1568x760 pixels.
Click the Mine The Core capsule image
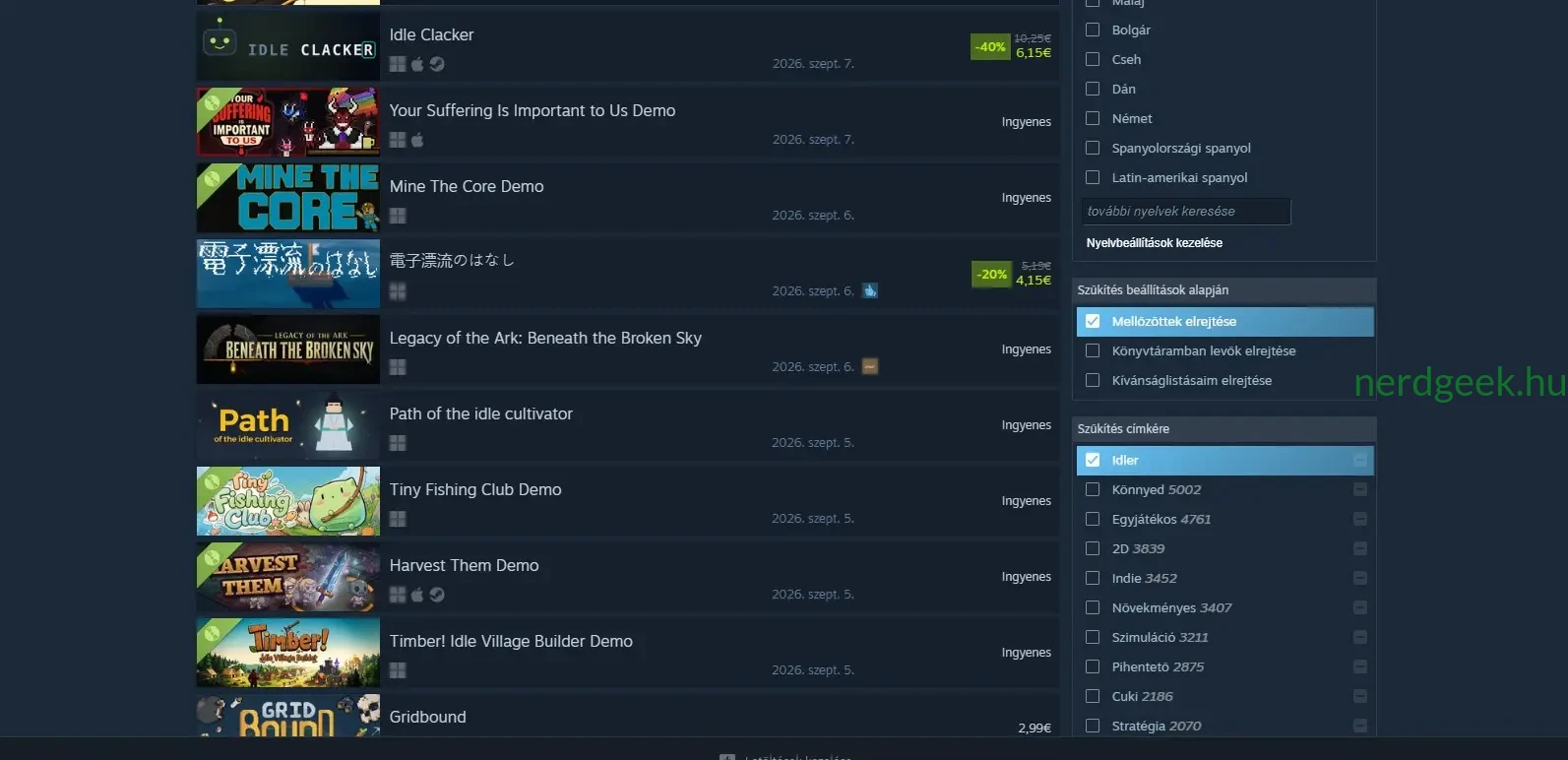288,198
